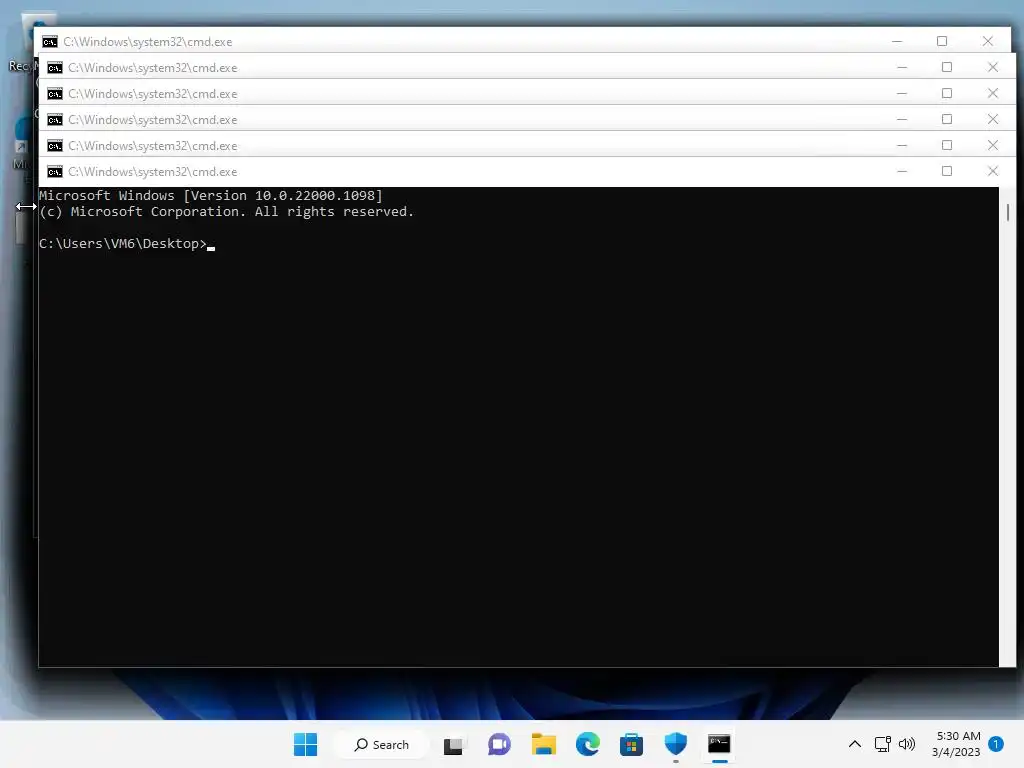Open Task View from the taskbar

coord(453,745)
